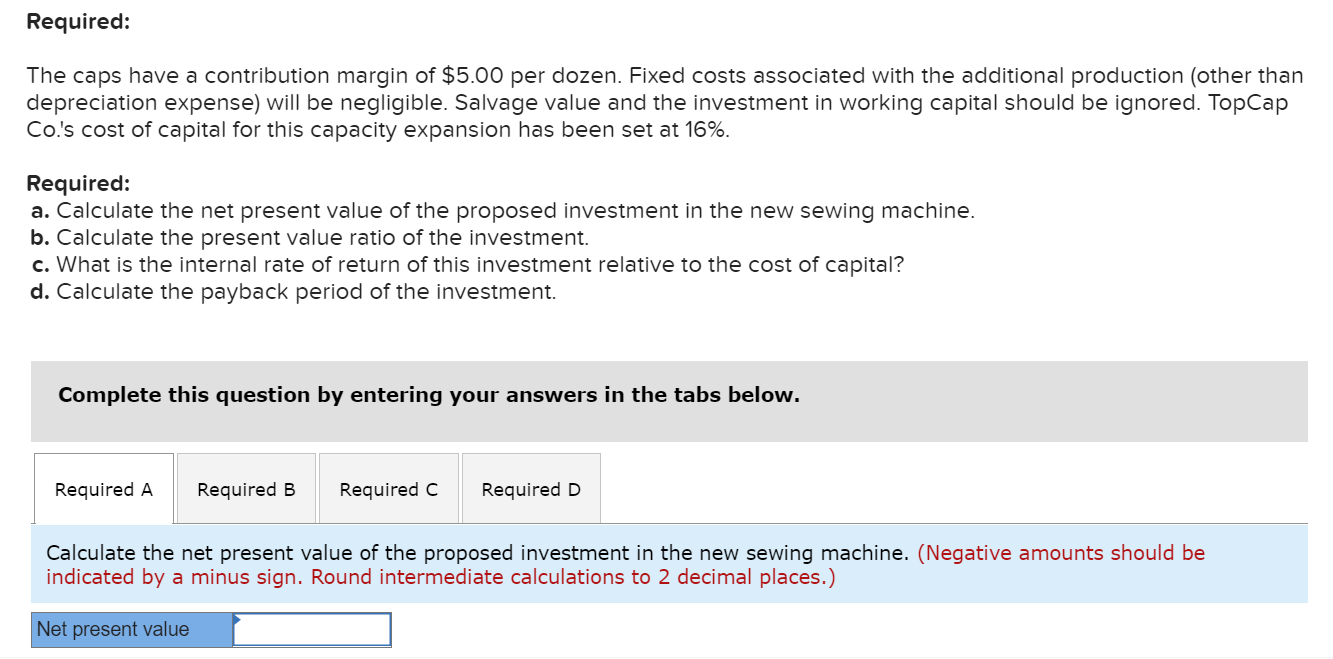Select the active Required A tab
The height and width of the screenshot is (659, 1333).
(x=104, y=489)
